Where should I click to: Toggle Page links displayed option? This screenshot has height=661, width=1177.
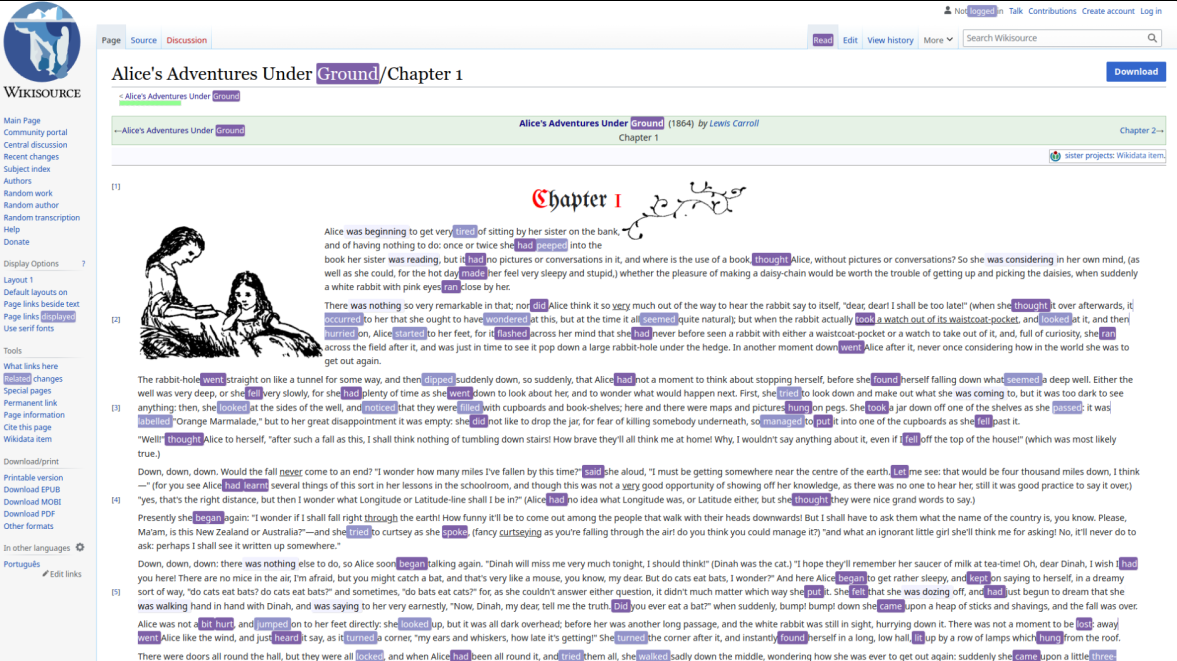coord(40,317)
